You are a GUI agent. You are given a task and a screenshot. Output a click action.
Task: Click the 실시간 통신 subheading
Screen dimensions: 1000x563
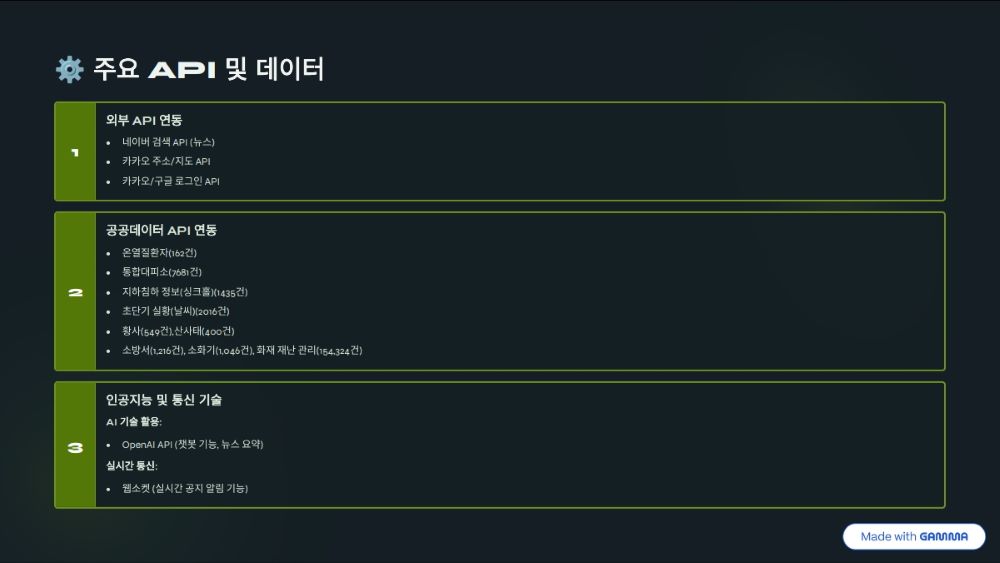click(x=131, y=466)
